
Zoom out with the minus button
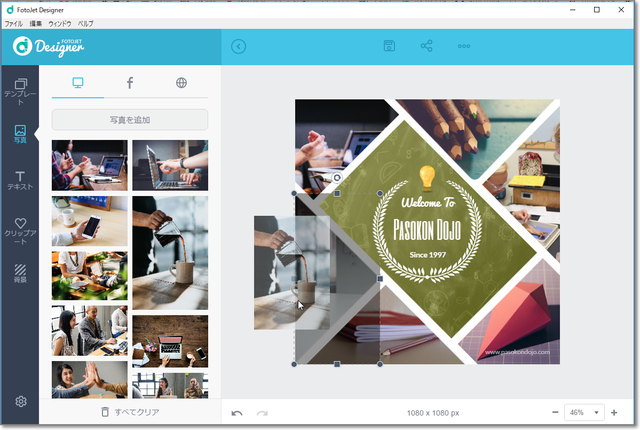click(555, 412)
